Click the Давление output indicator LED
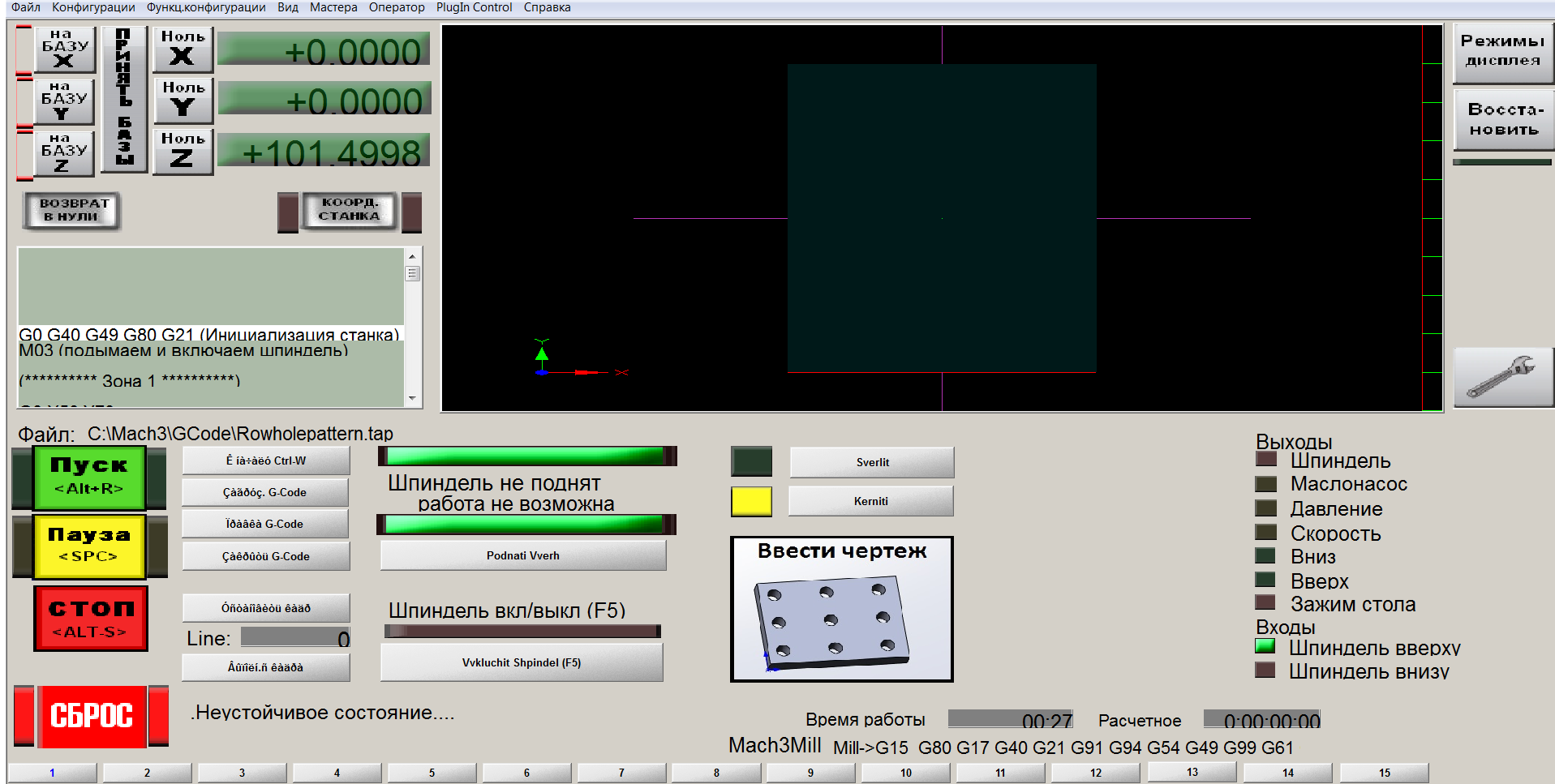Screen dimensions: 1555x784 1265,508
